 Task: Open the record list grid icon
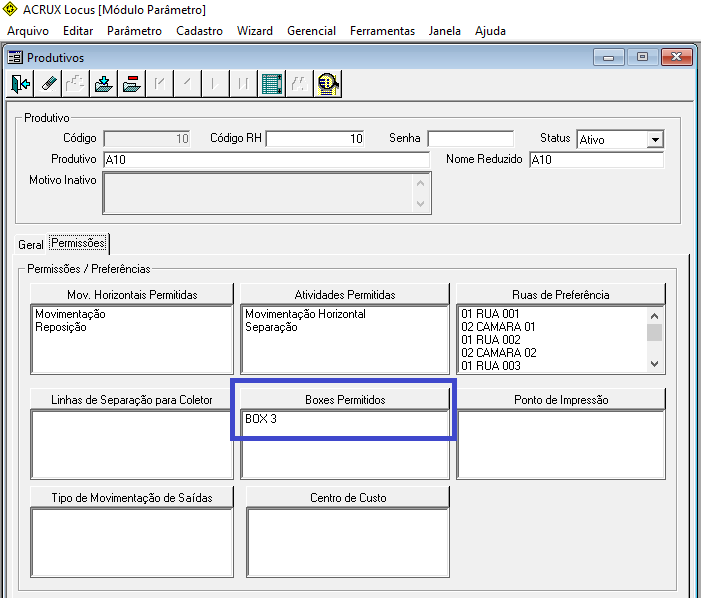point(271,84)
